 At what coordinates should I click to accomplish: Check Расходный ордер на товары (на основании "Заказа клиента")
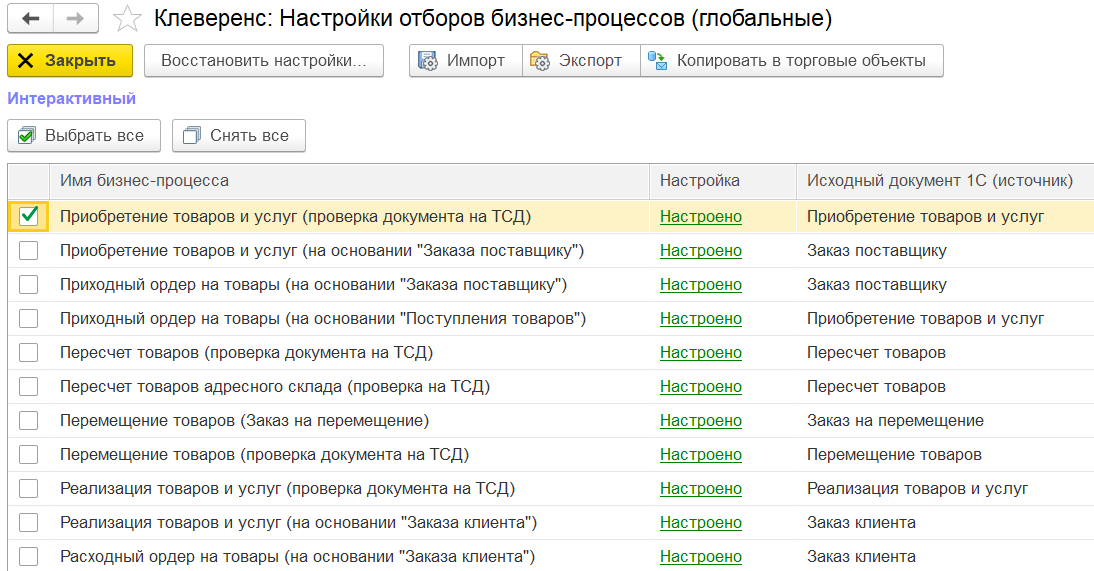[29, 556]
